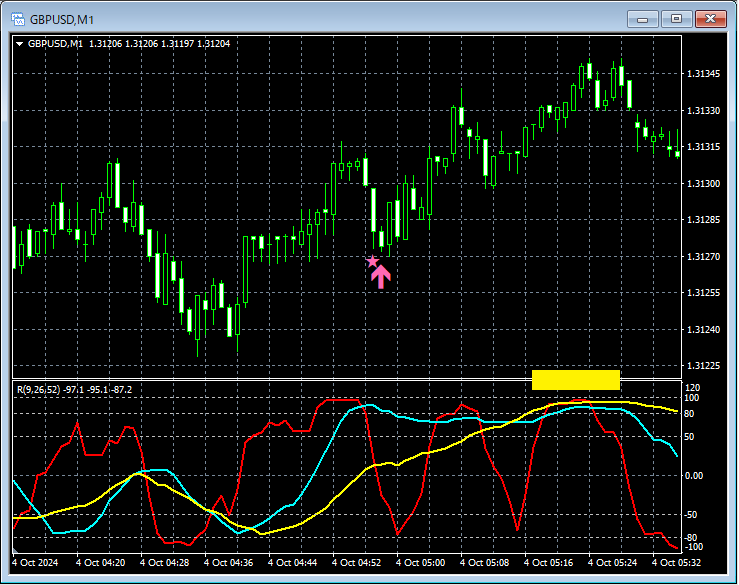739x585 pixels.
Task: Click price level 1.31240 on the scale
Action: 703,330
